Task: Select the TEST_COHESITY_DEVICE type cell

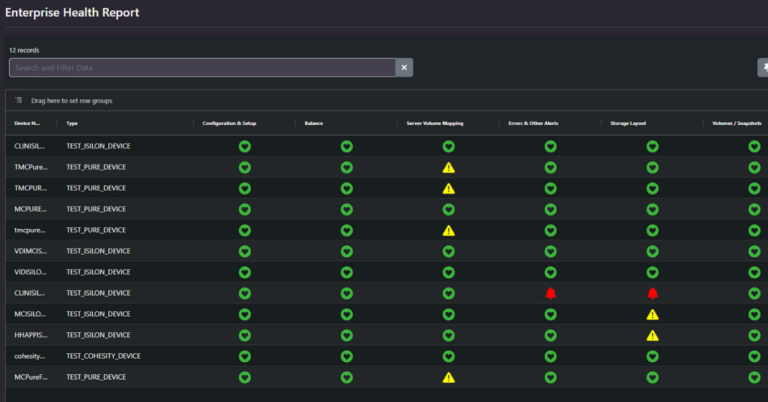Action: coord(103,356)
